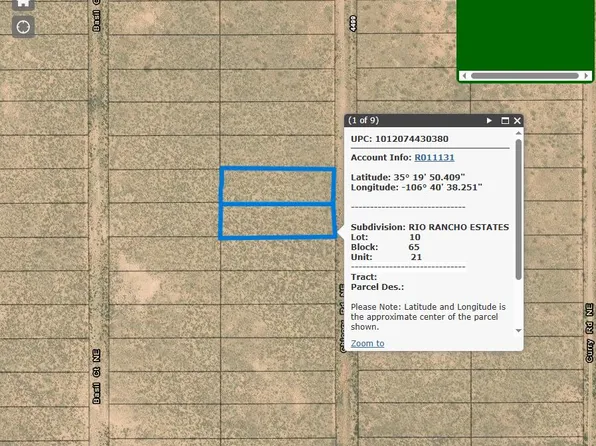
Task: Open account info link R011131
Action: (434, 157)
